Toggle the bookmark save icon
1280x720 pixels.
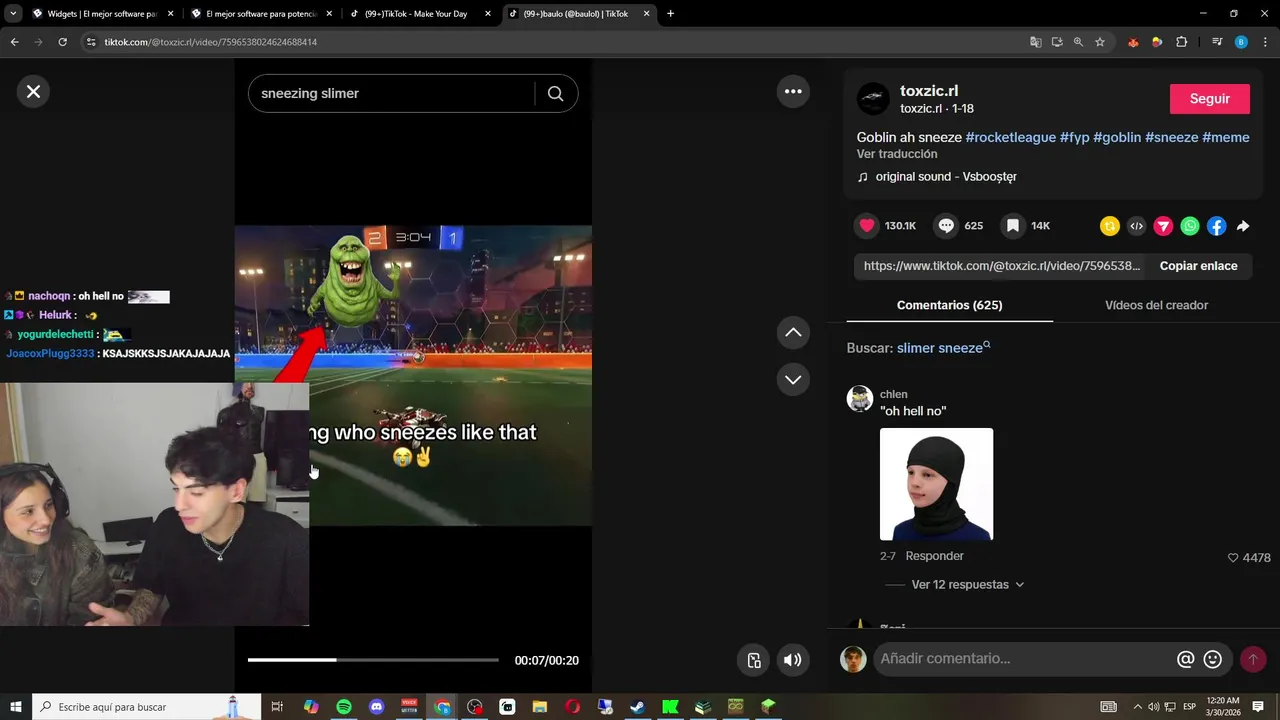(x=1013, y=226)
